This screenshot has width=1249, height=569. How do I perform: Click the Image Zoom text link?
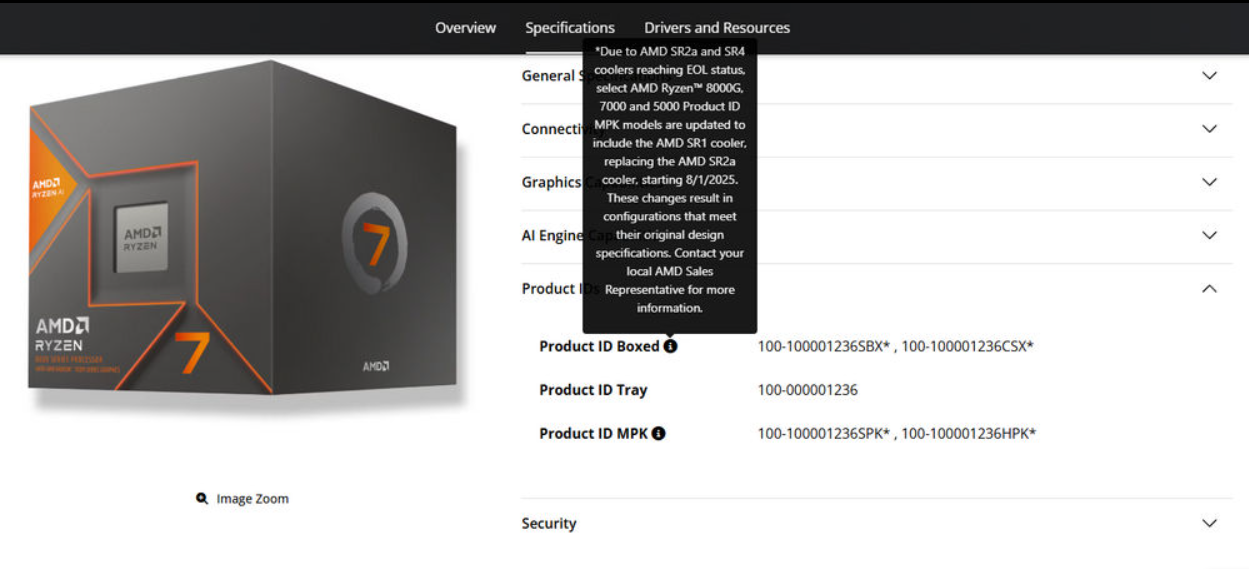click(252, 498)
